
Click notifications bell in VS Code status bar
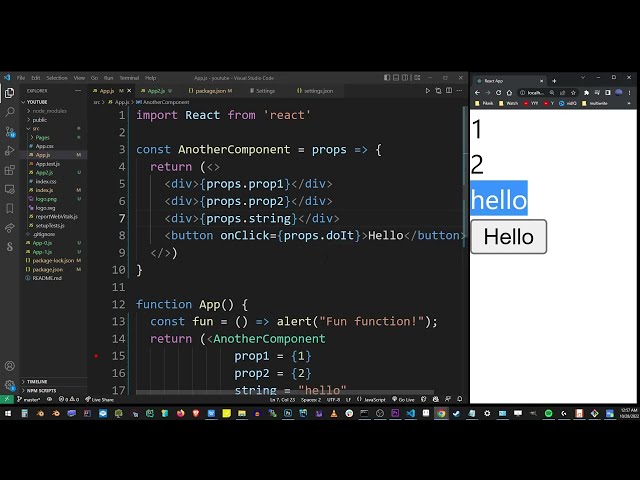460,399
